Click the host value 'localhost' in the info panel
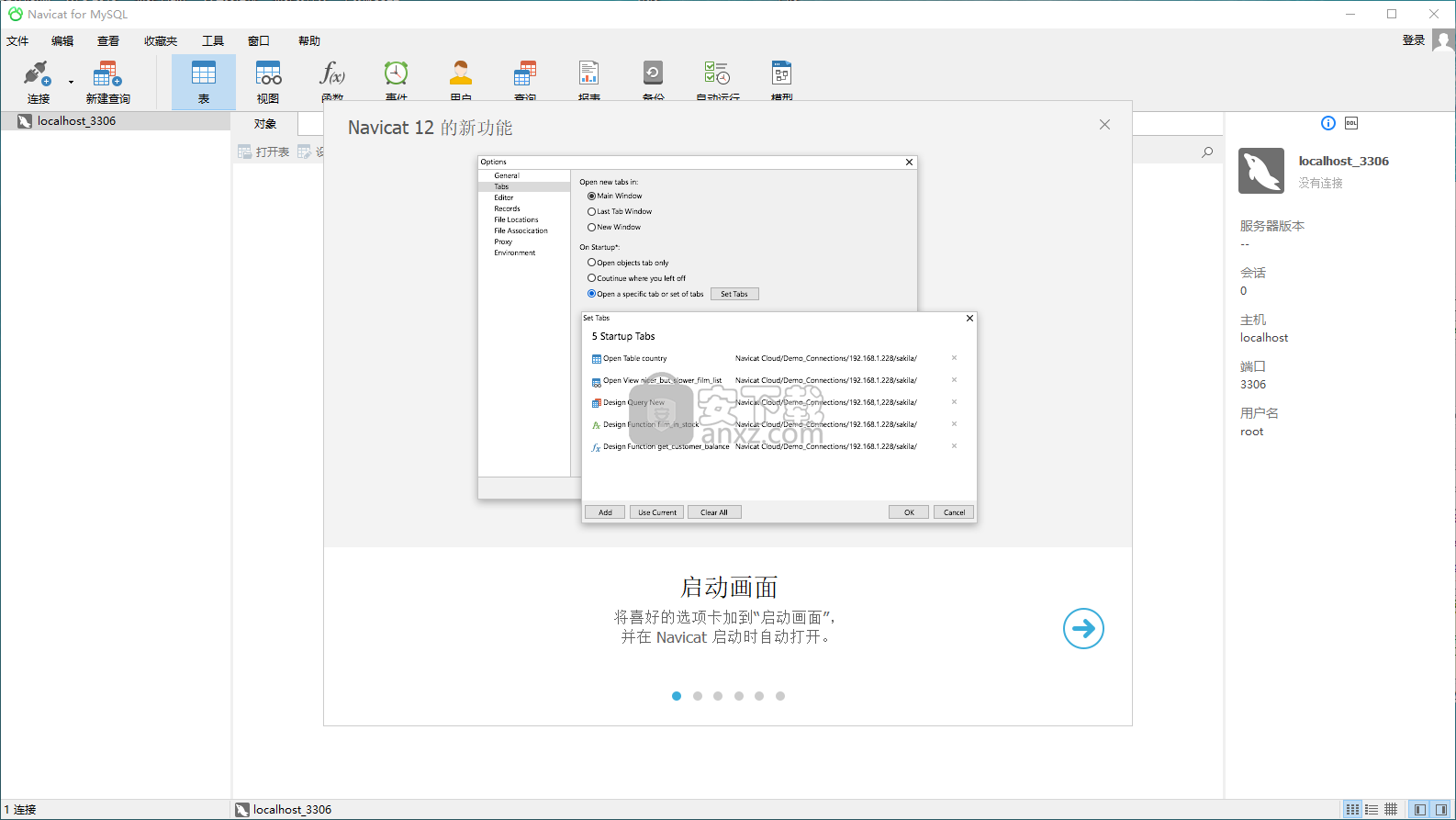This screenshot has height=820, width=1456. 1264,338
